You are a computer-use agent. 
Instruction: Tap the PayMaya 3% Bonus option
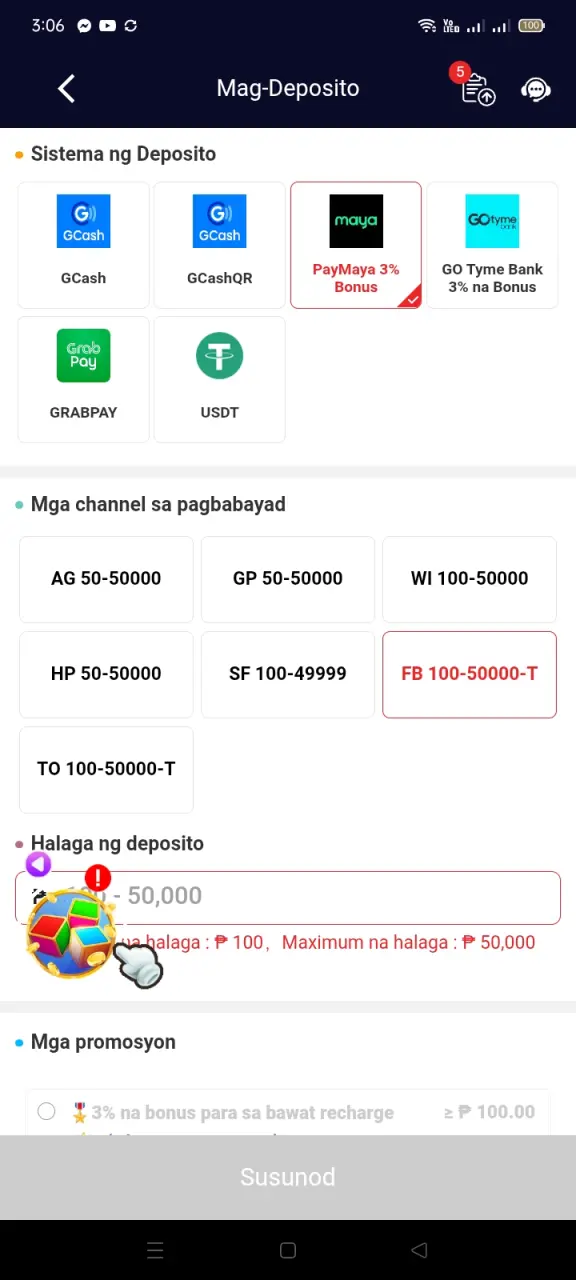pyautogui.click(x=356, y=245)
